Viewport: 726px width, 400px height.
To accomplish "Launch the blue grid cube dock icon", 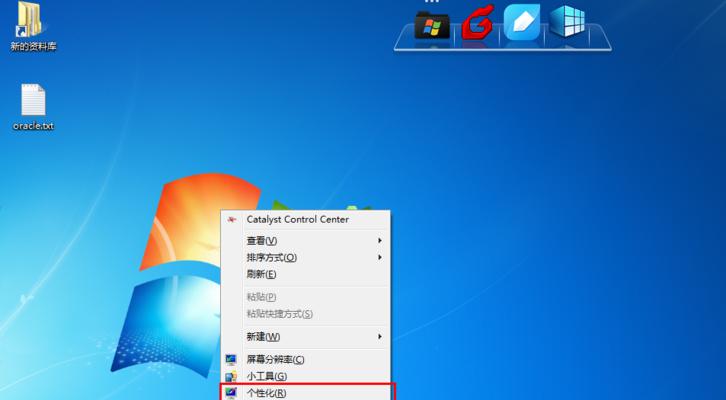I will 567,21.
